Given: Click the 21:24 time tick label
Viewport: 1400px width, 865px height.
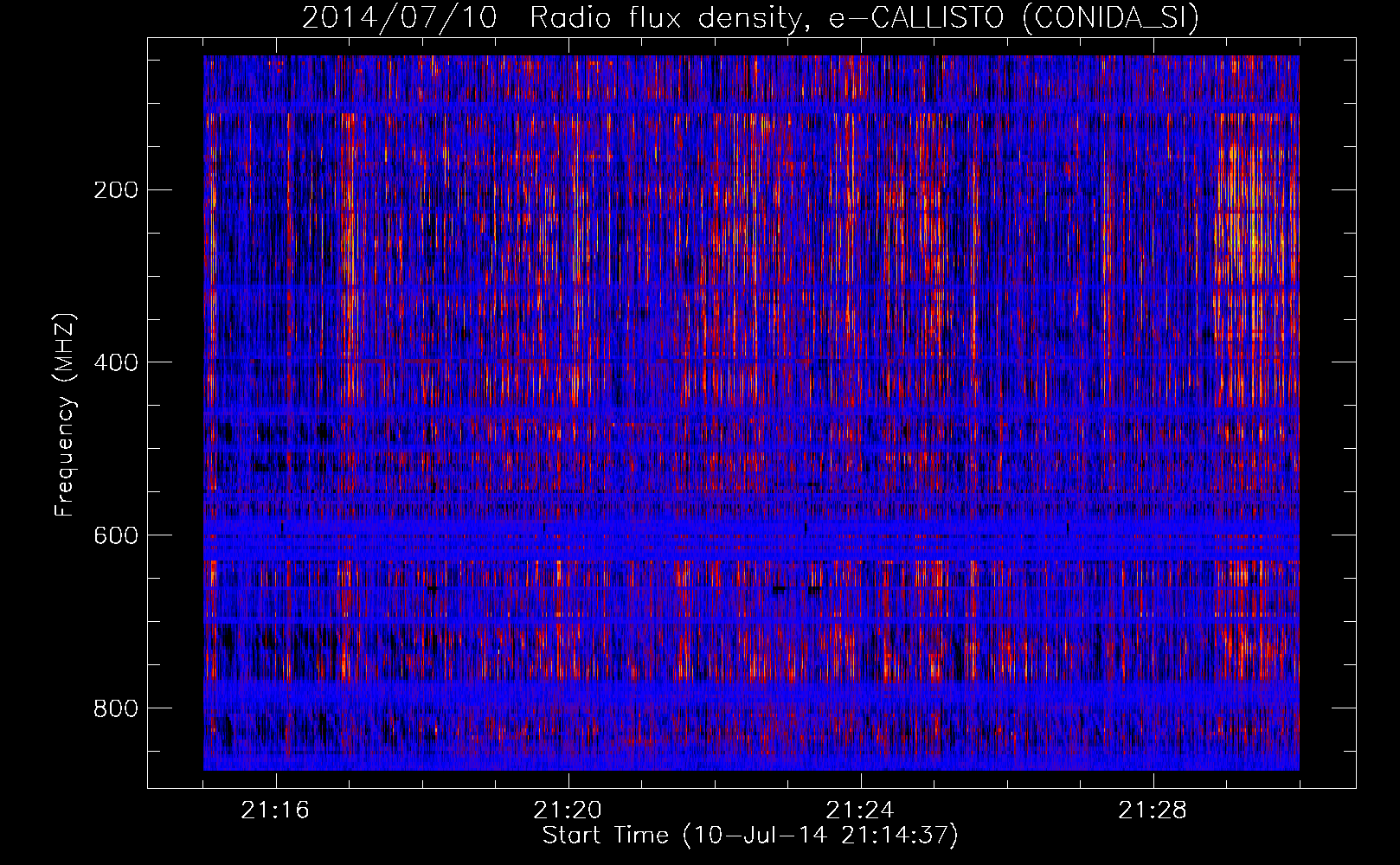Looking at the screenshot, I should [x=860, y=811].
